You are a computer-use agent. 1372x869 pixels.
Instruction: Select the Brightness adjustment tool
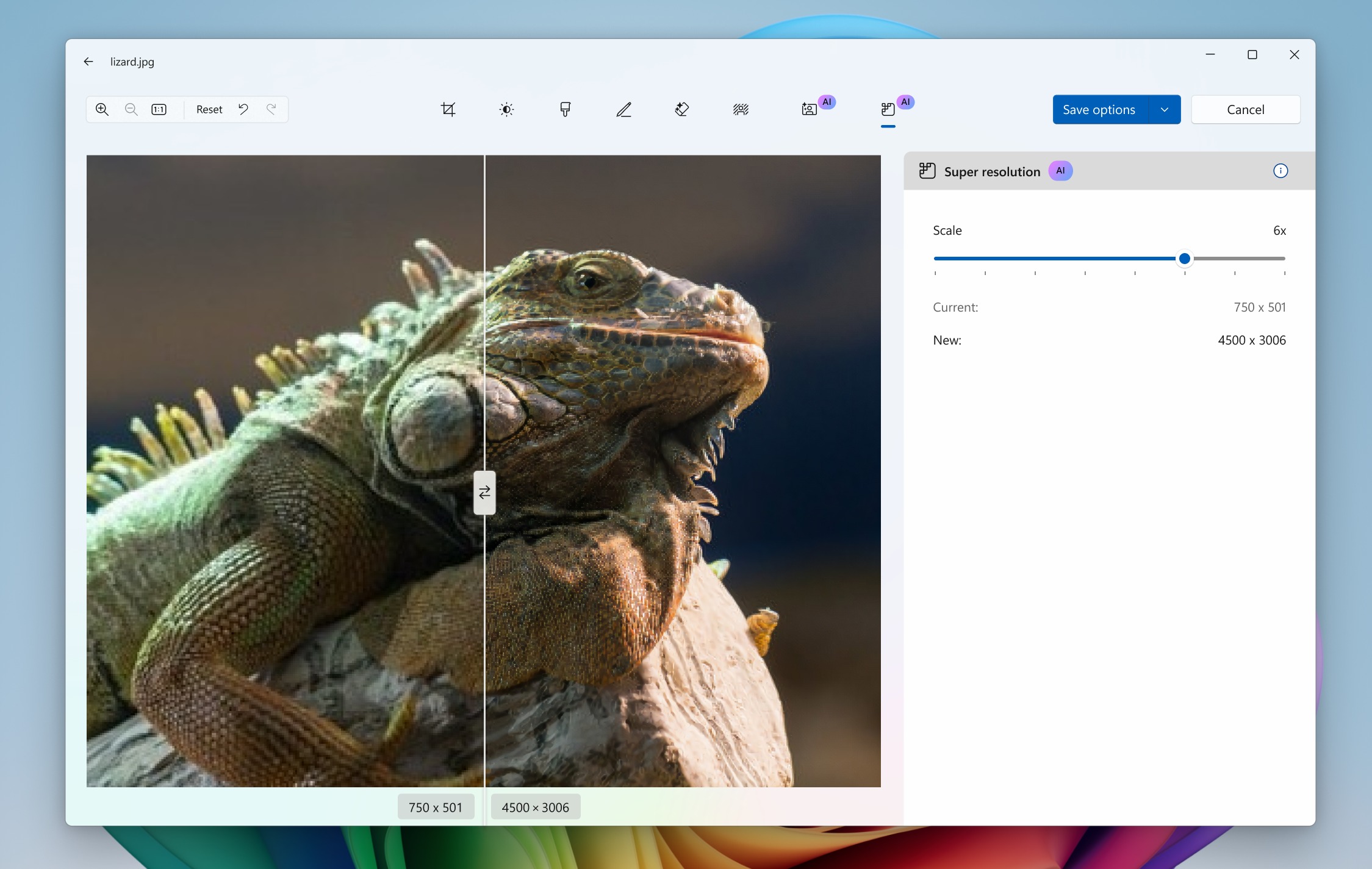point(507,108)
